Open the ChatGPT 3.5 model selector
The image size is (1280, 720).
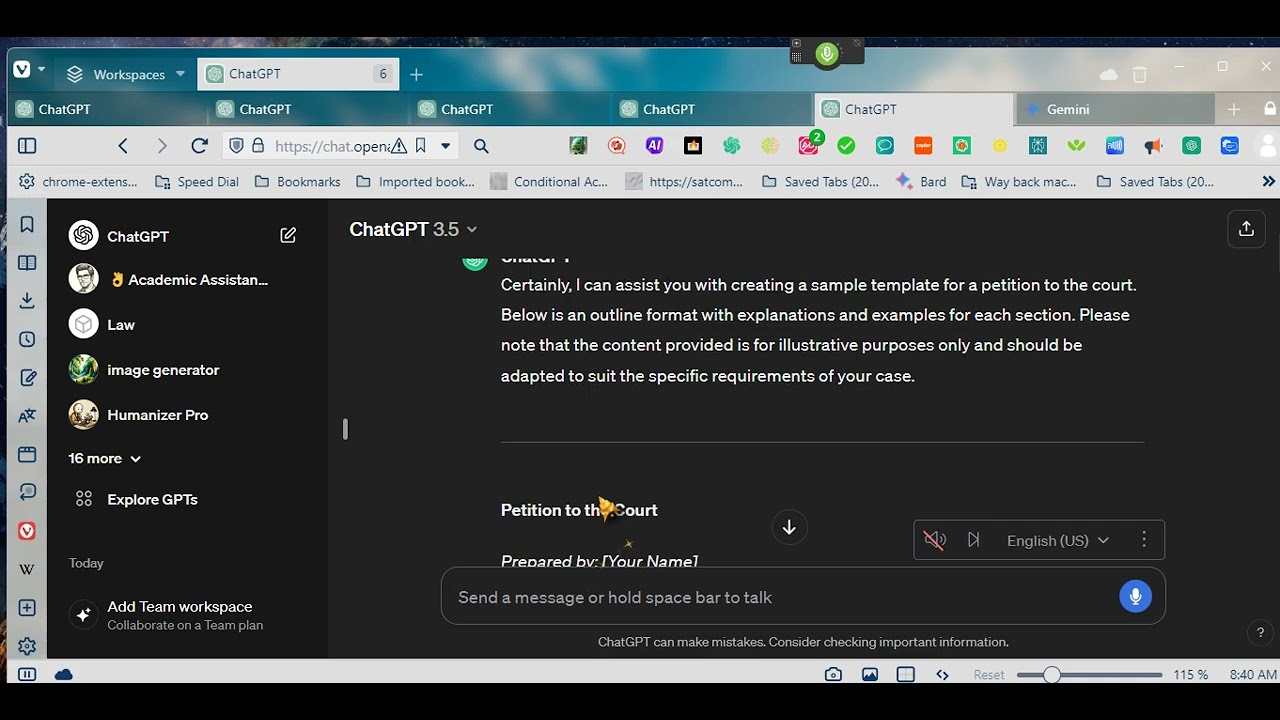coord(413,229)
